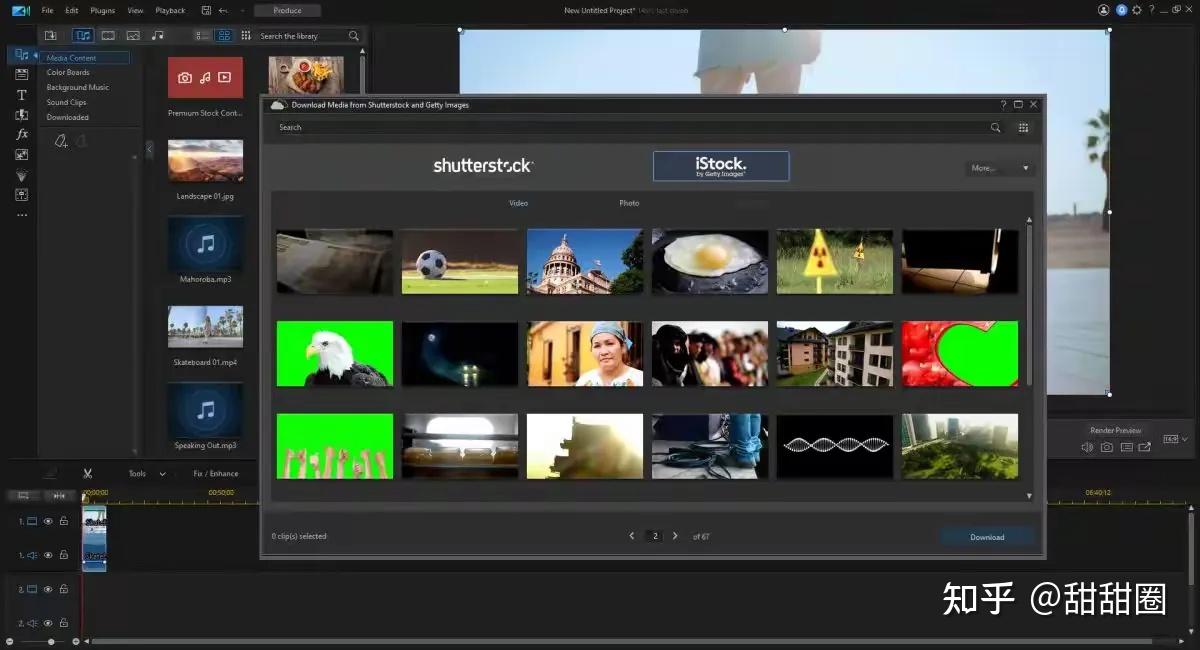Open preferences gear icon
The width and height of the screenshot is (1200, 650).
pyautogui.click(x=1137, y=10)
